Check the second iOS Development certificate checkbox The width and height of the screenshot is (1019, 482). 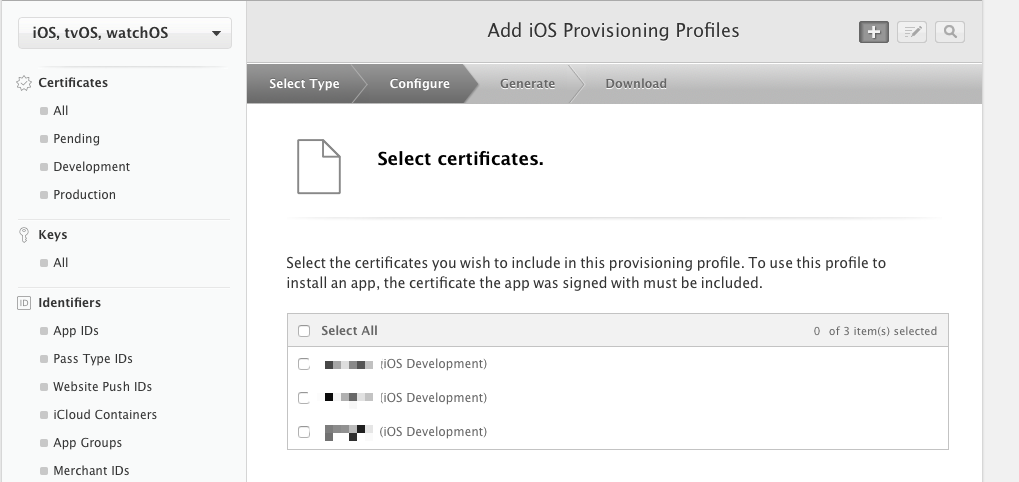[303, 398]
